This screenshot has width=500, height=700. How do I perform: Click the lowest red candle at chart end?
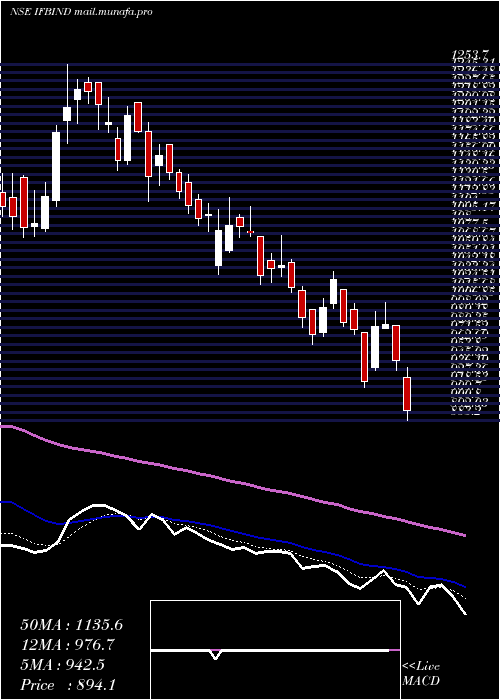(x=407, y=394)
